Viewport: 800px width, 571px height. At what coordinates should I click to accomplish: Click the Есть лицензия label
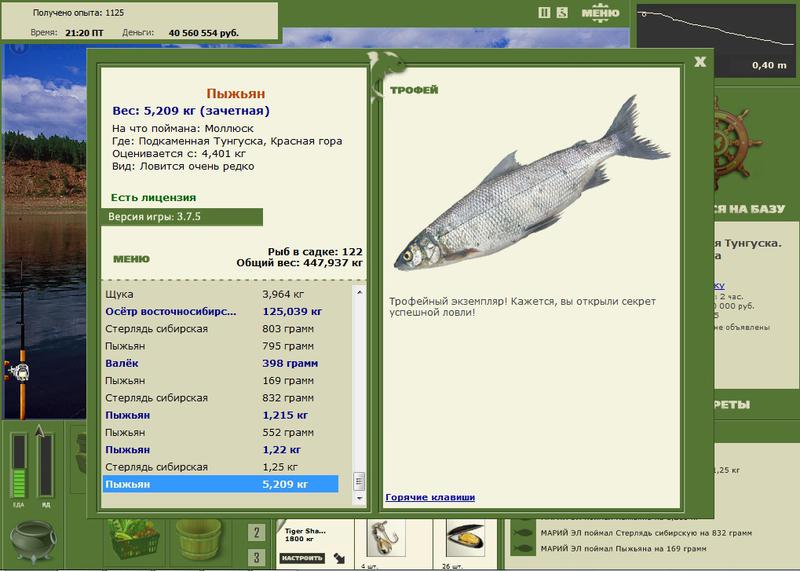tap(154, 197)
